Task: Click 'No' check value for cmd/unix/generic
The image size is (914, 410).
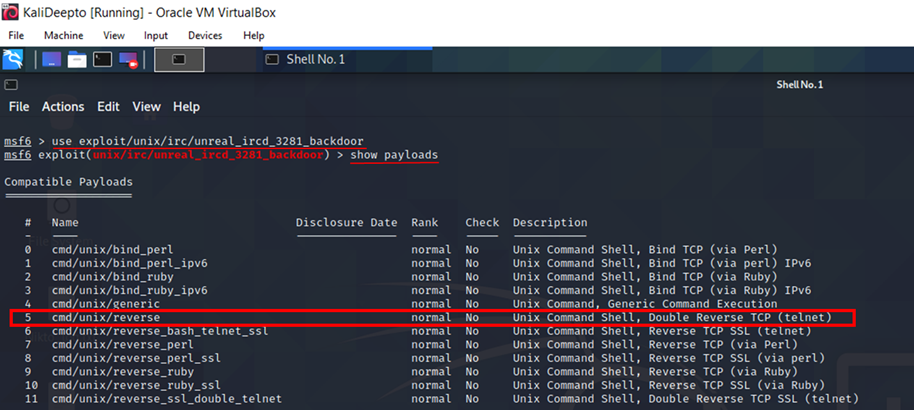Action: (472, 304)
